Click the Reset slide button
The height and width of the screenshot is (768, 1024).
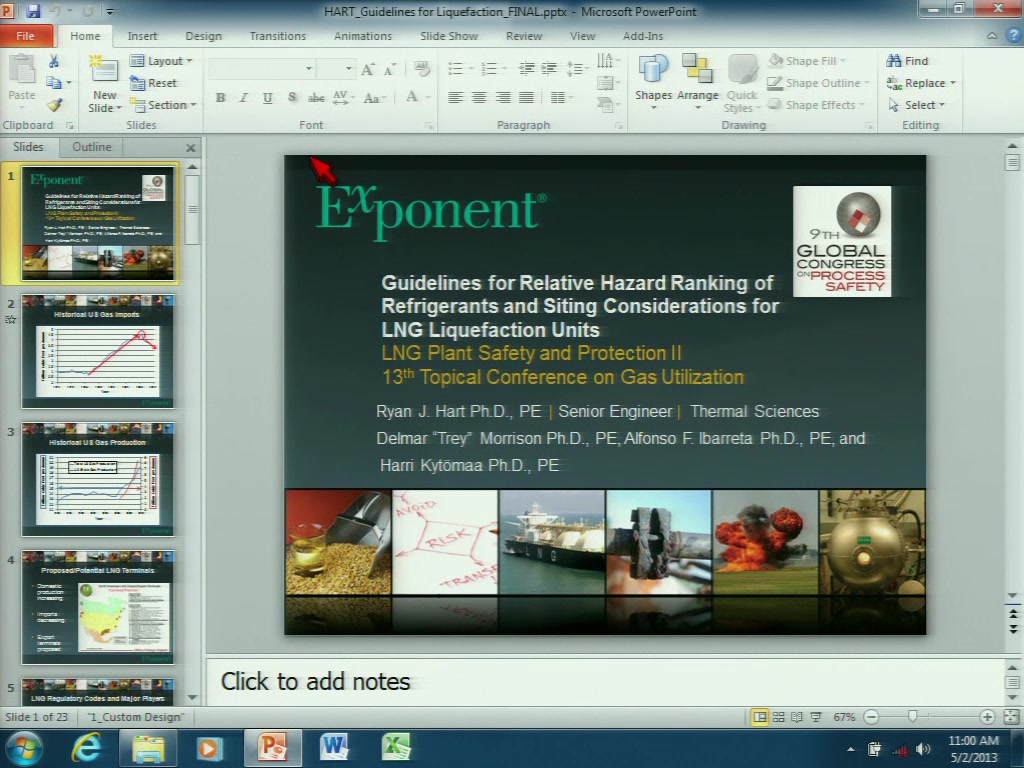click(x=153, y=83)
